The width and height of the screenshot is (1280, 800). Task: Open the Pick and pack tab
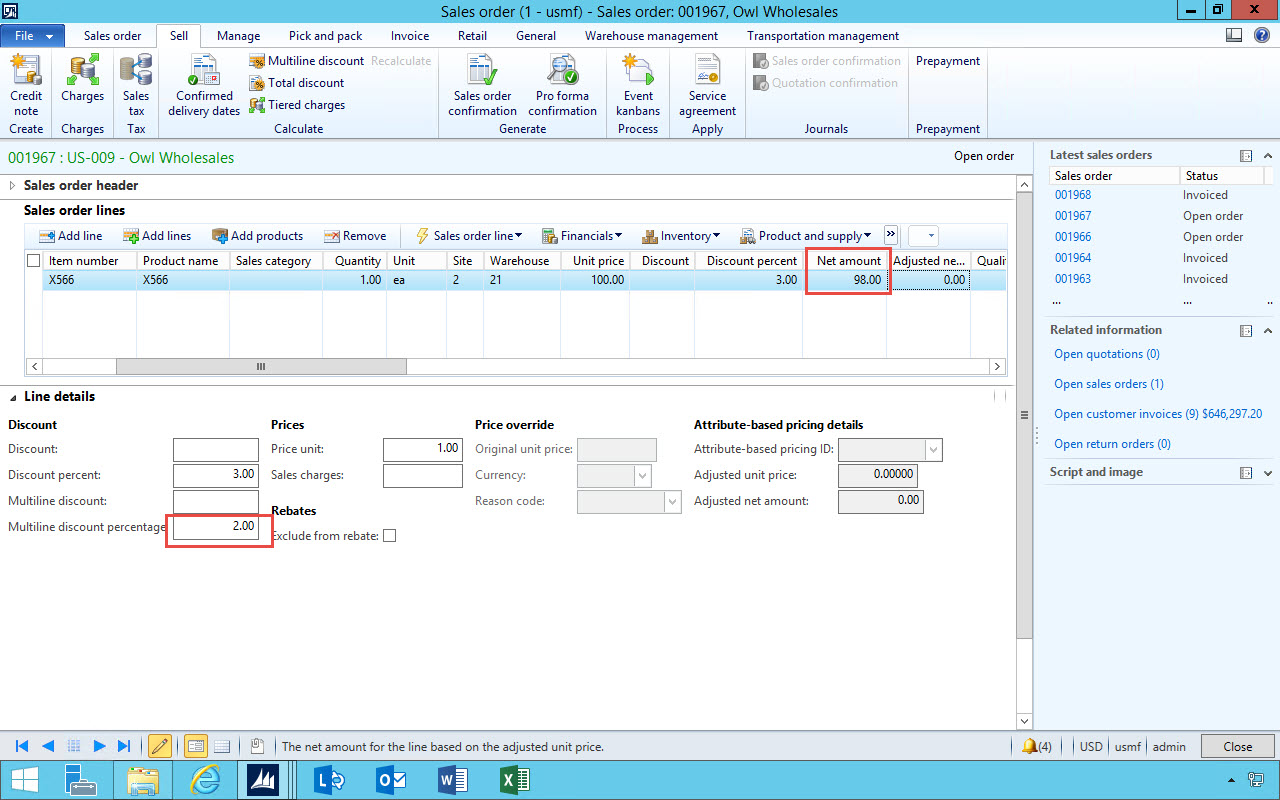[x=325, y=36]
